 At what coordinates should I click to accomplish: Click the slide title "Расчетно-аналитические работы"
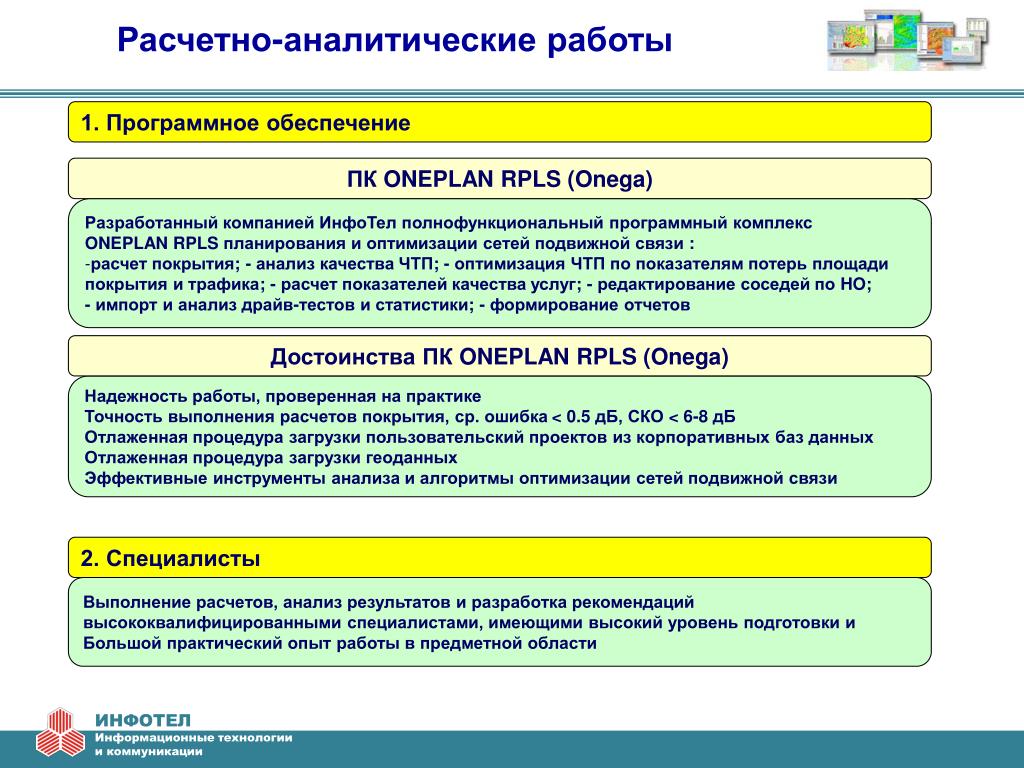click(394, 40)
